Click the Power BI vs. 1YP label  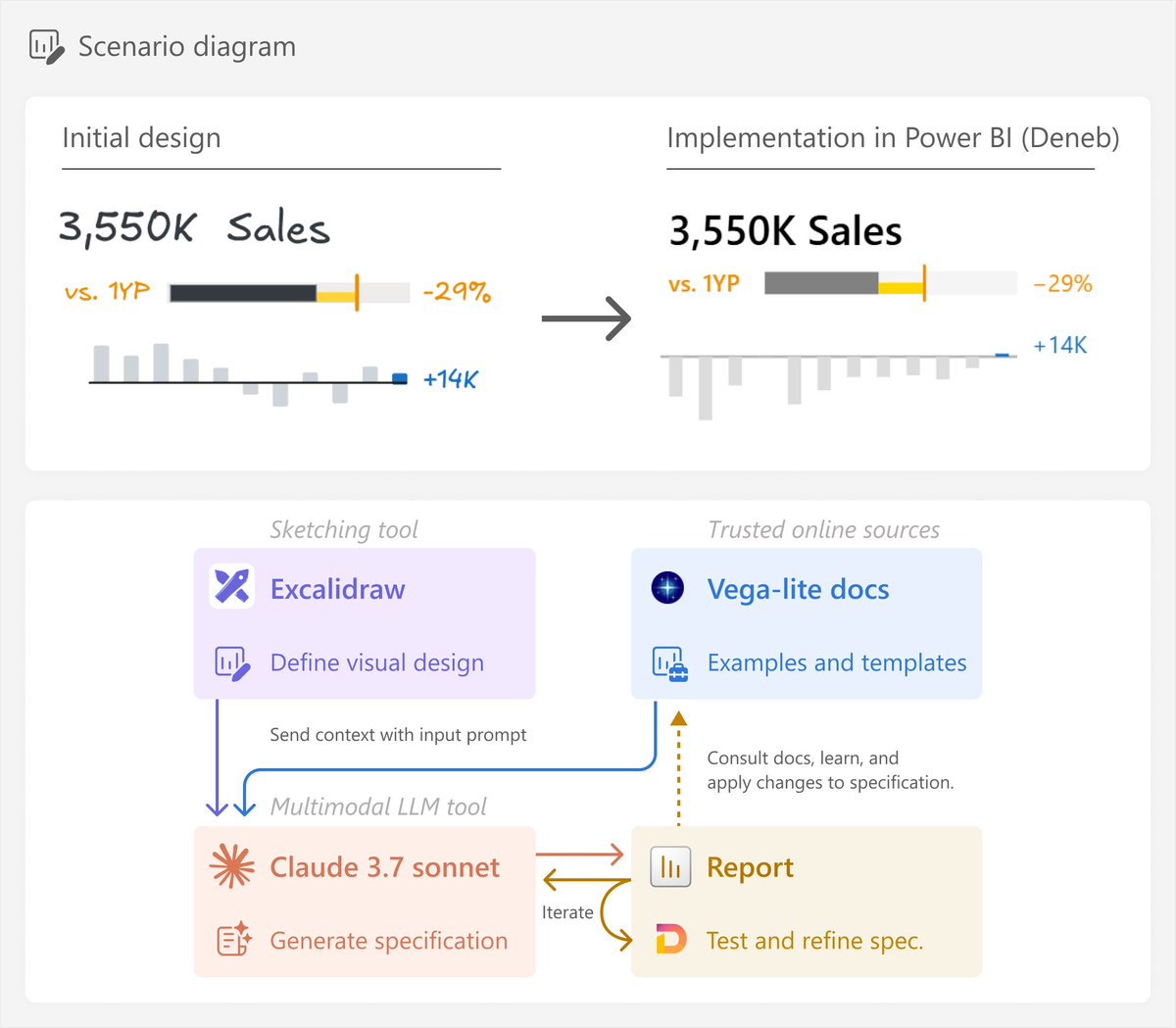(x=704, y=284)
